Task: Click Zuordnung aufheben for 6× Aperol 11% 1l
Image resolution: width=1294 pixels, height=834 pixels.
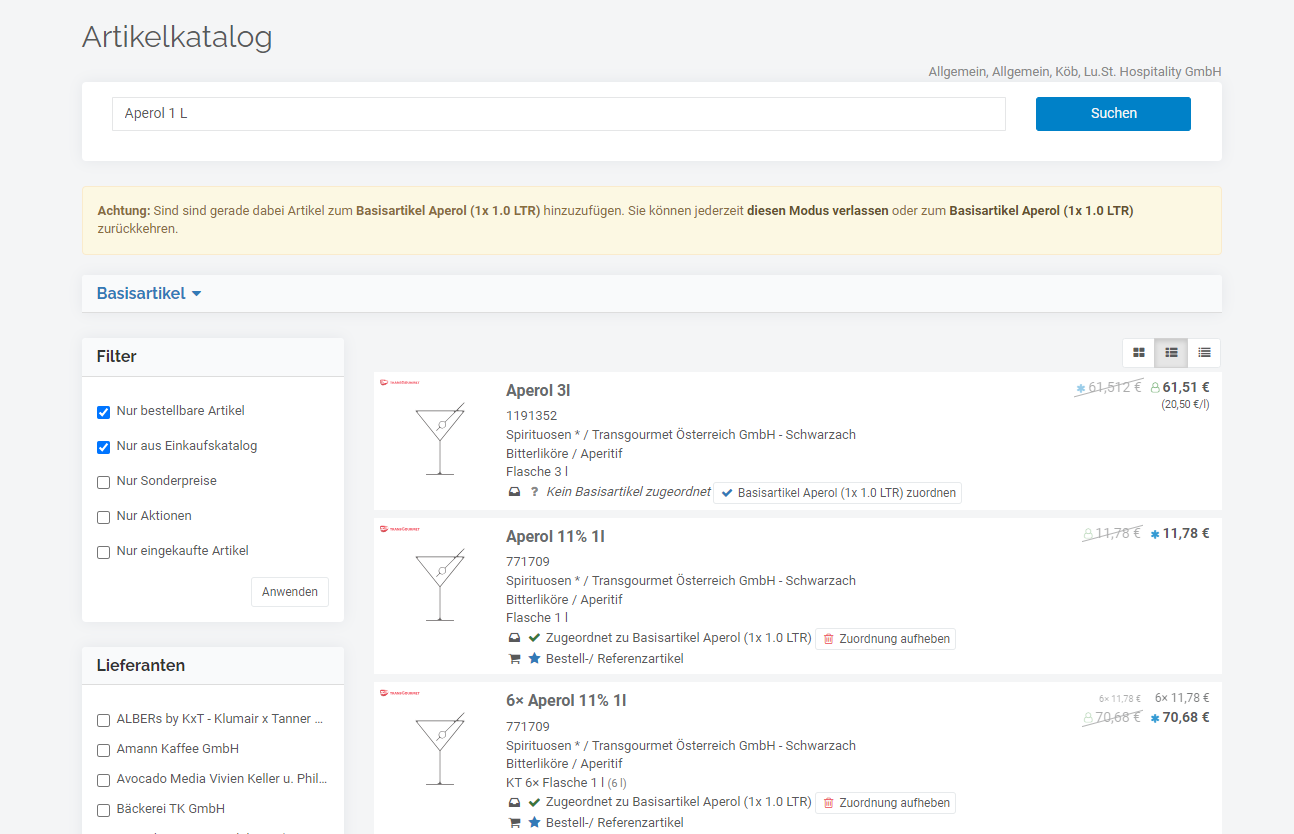Action: pyautogui.click(x=885, y=803)
